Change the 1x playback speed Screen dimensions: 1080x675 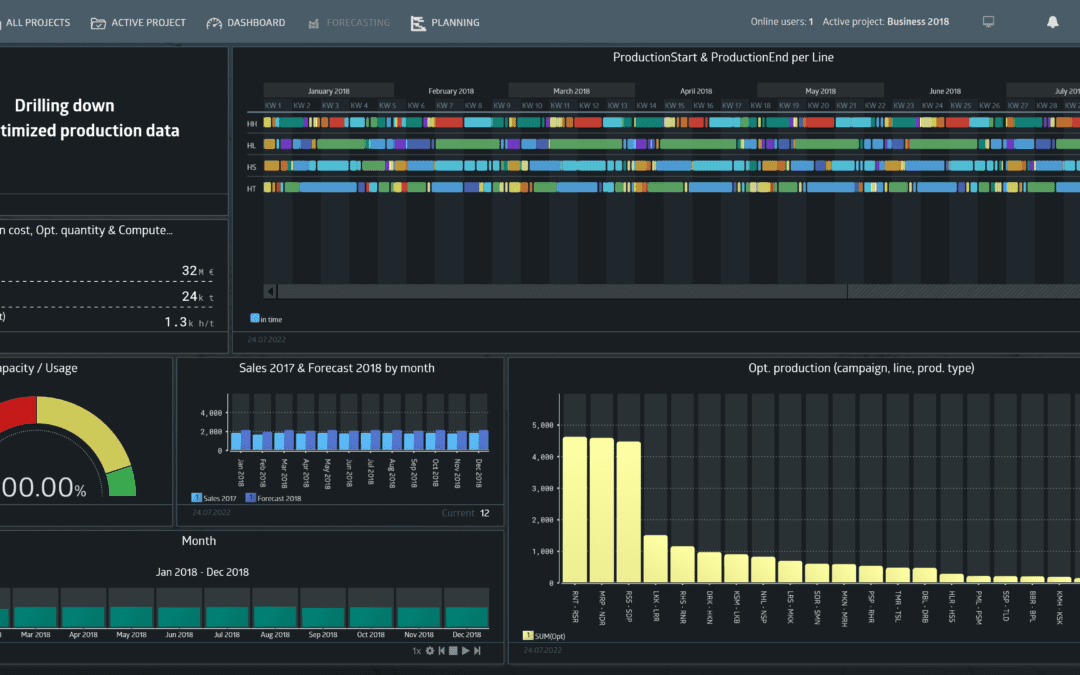417,651
